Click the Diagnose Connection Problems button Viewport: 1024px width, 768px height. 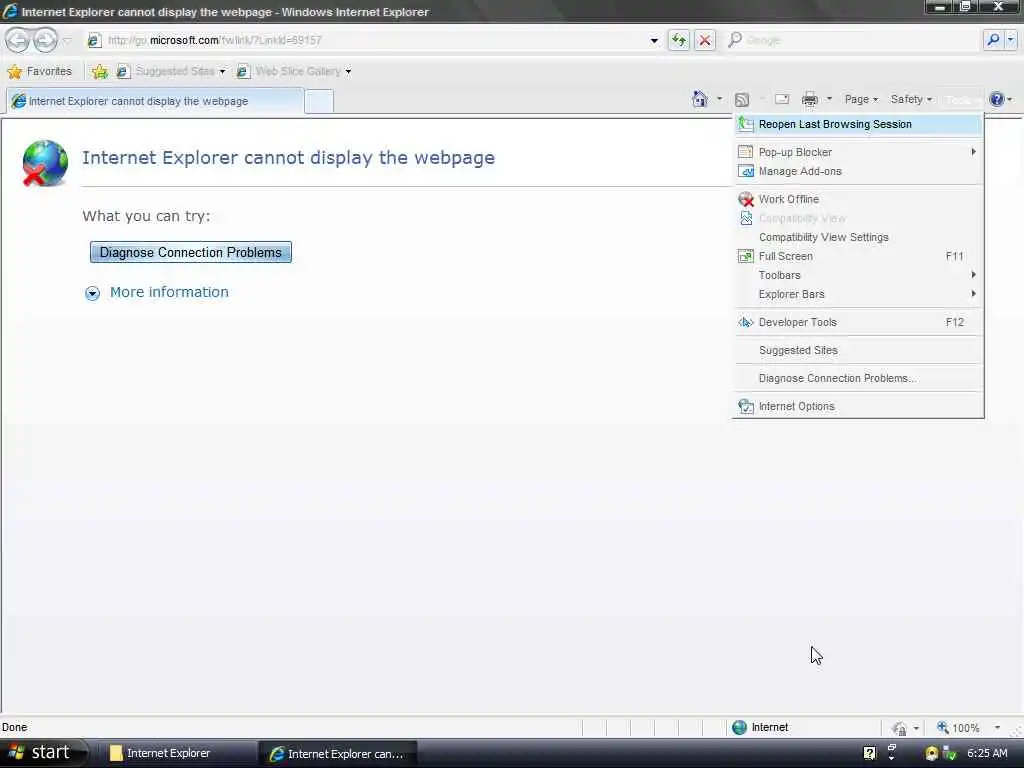[191, 253]
